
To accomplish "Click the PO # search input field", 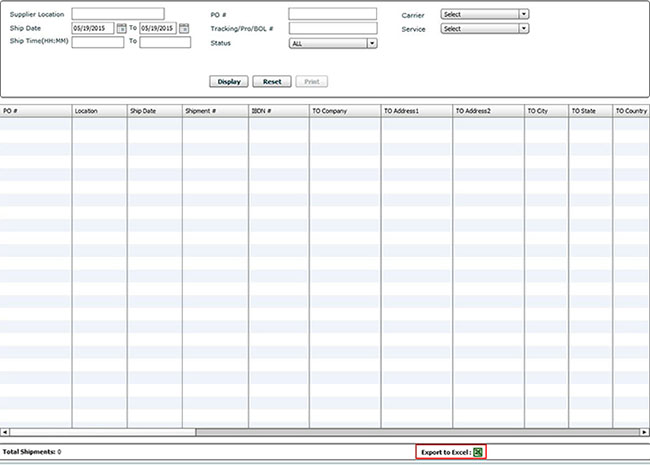I will 332,14.
